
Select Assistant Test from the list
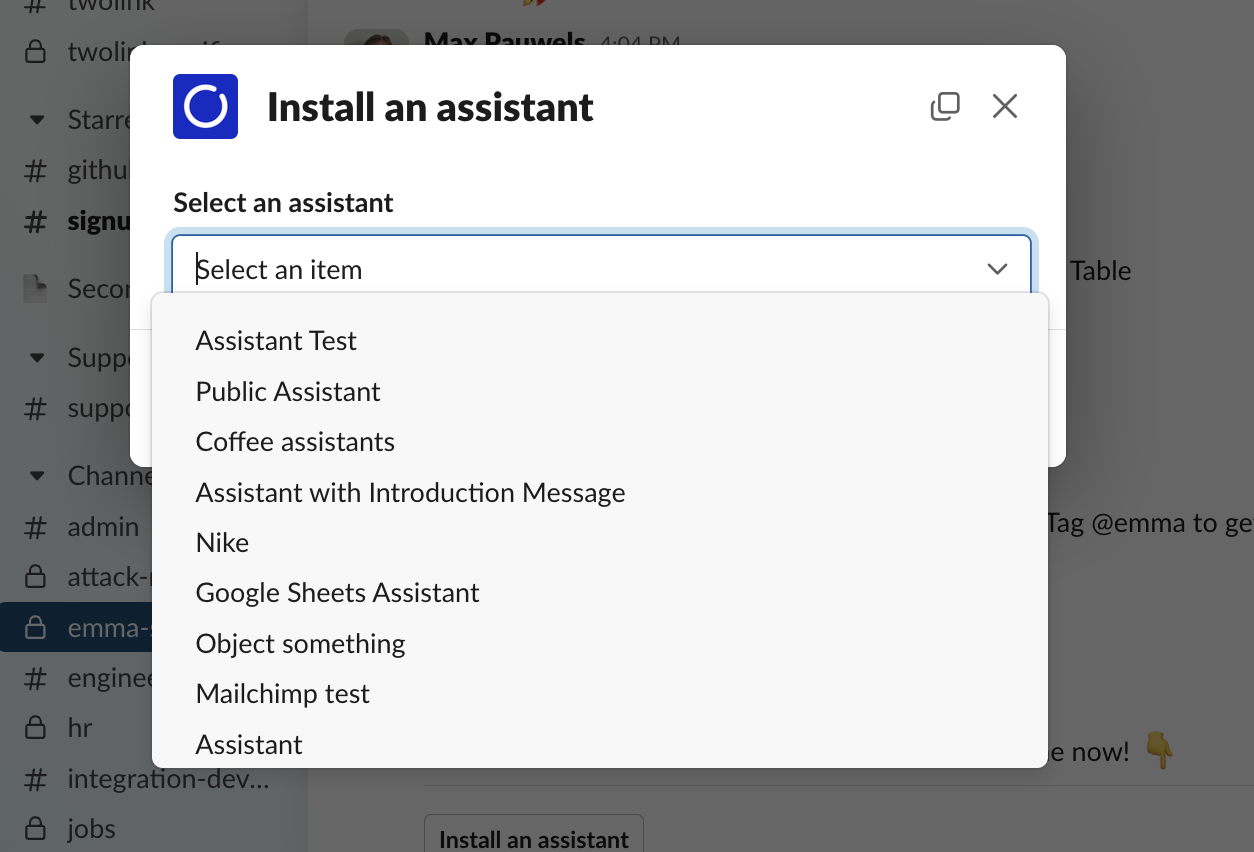click(276, 341)
